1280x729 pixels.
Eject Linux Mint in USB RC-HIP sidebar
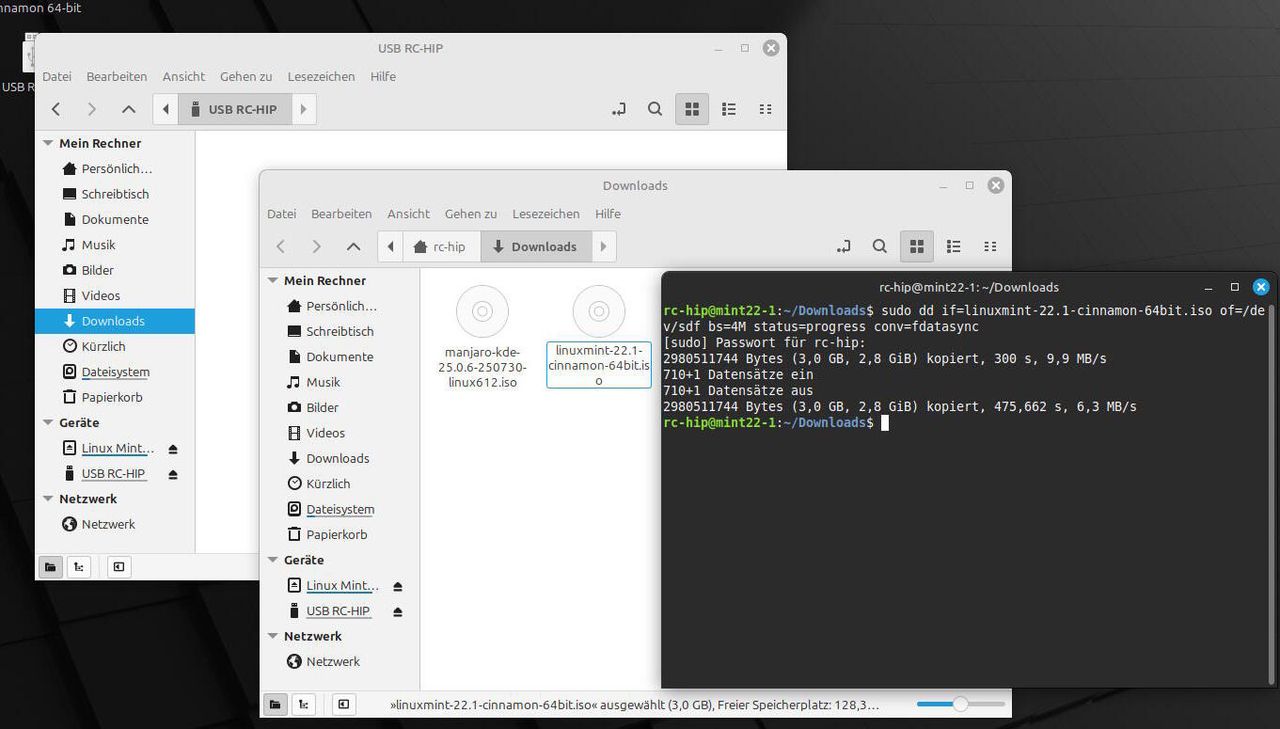(x=173, y=449)
